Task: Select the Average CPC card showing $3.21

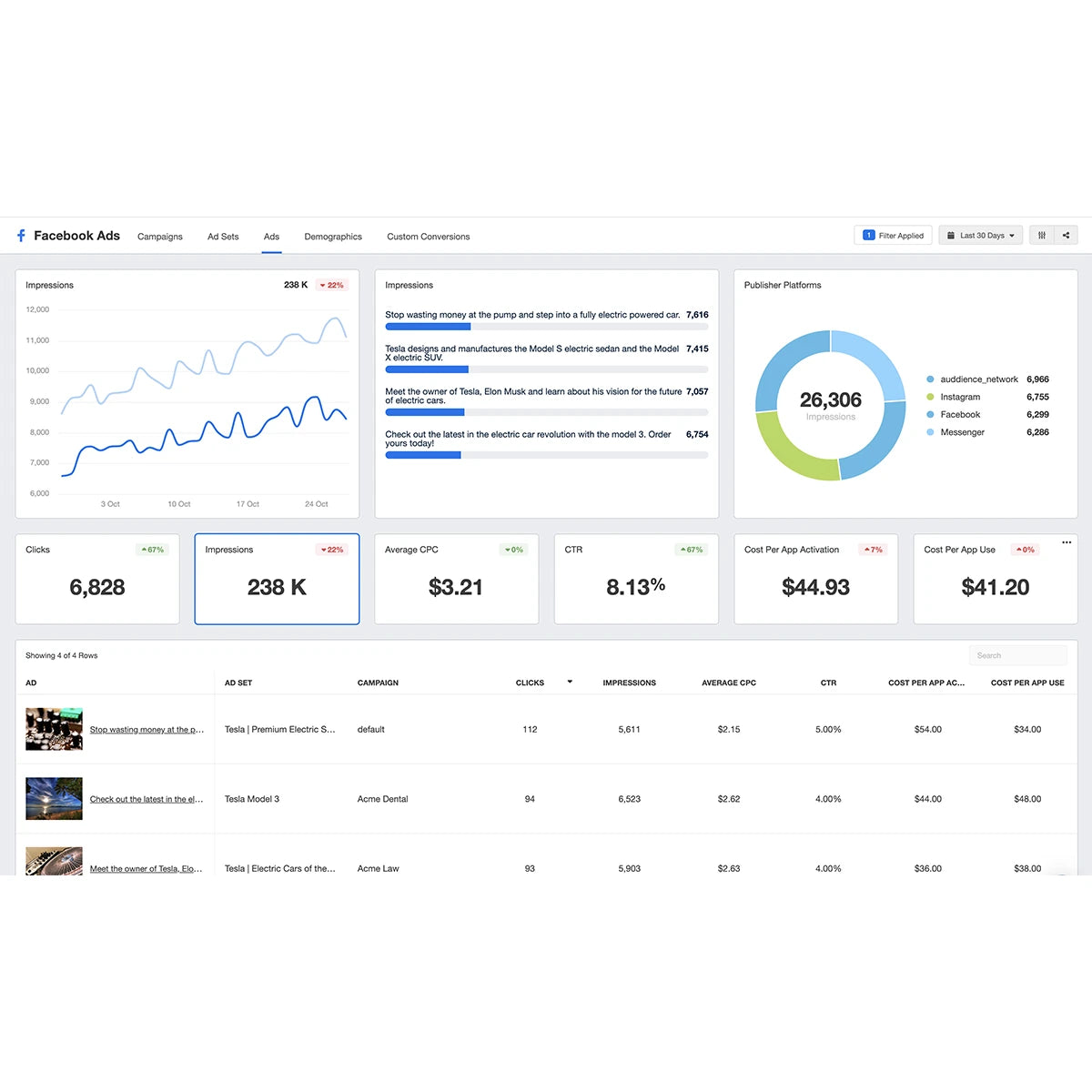Action: pos(456,579)
